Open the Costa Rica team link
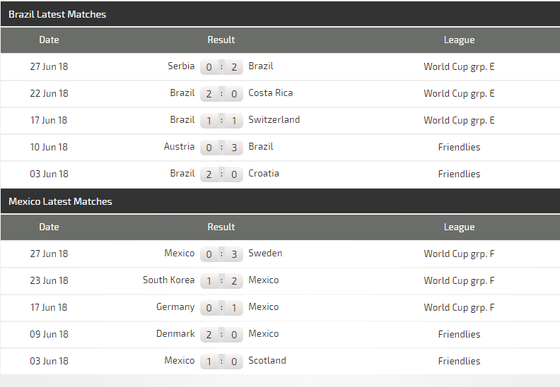 click(270, 93)
